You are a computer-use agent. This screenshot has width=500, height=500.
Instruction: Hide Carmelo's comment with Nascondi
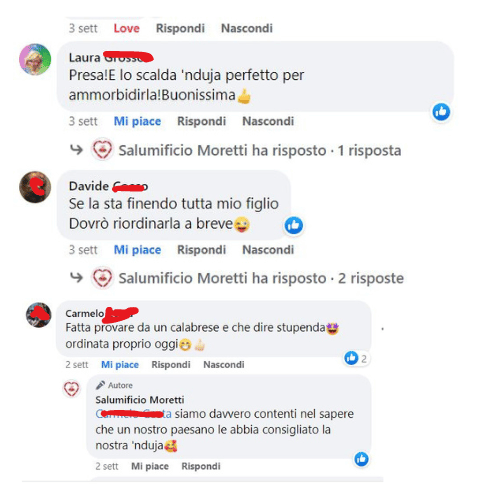click(224, 365)
